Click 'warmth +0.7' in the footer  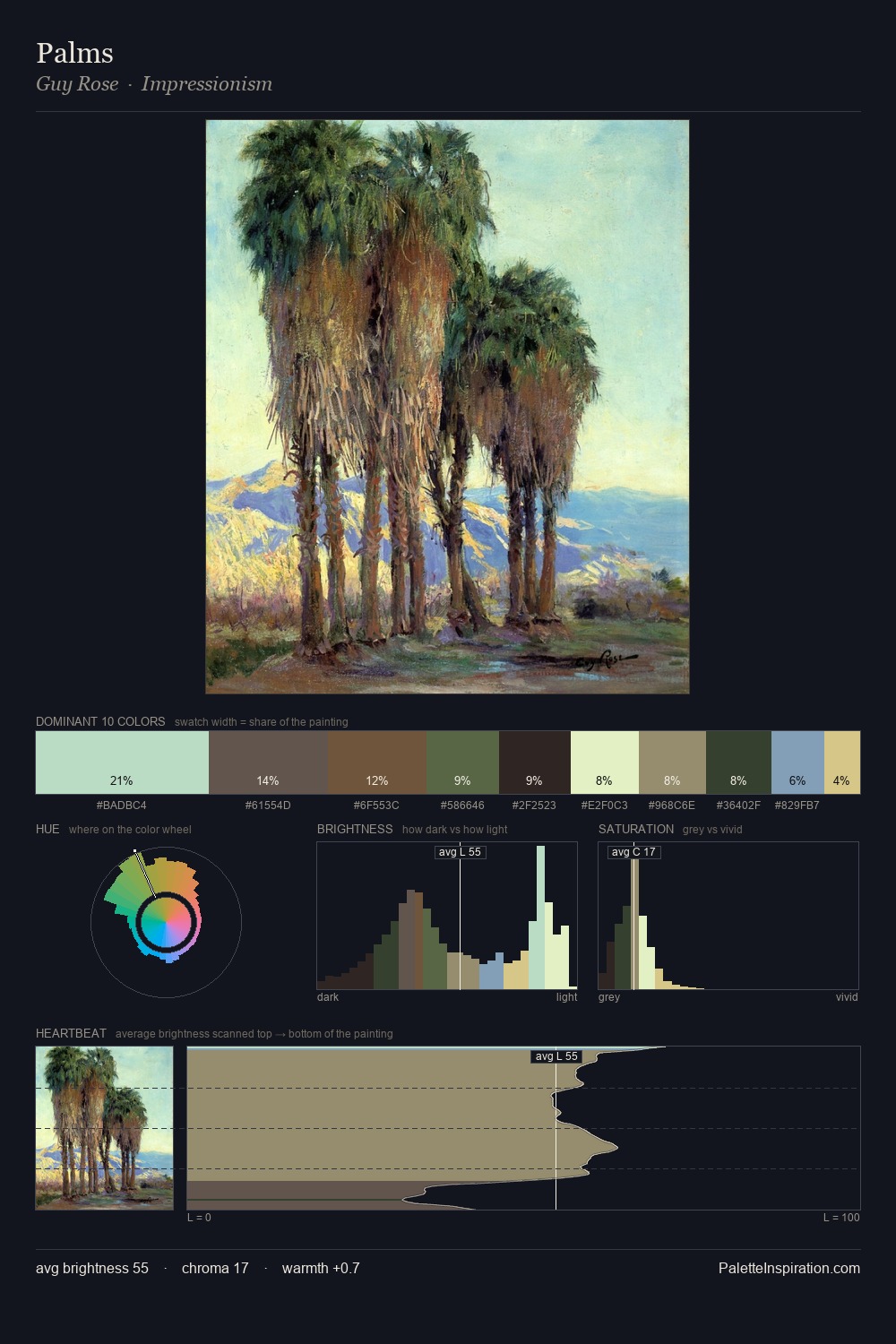[x=321, y=1268]
